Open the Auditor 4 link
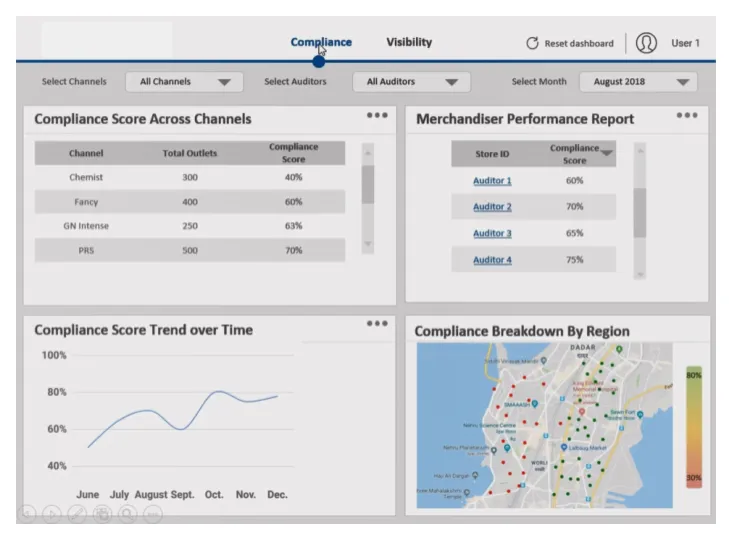Viewport: 729px width, 540px height. click(x=492, y=260)
